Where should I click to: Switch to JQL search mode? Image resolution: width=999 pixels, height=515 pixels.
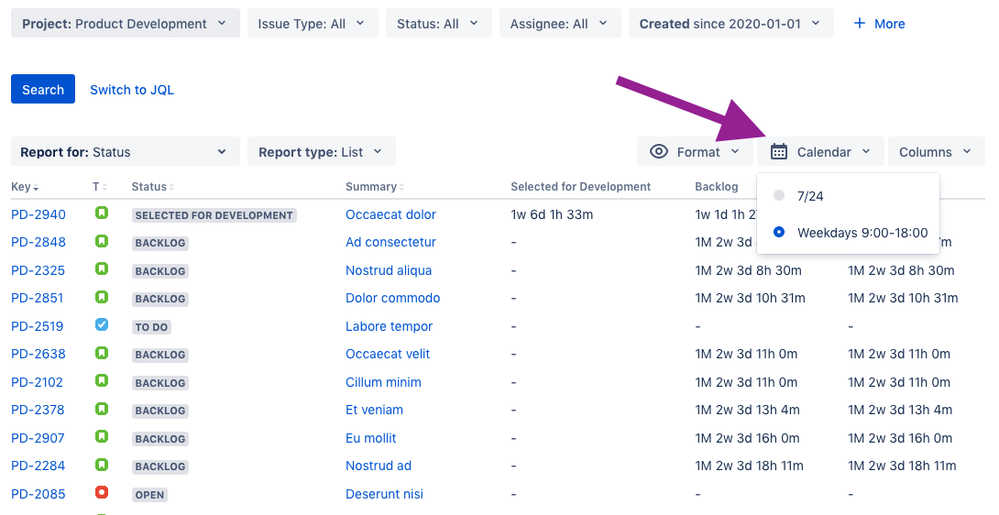pos(132,90)
